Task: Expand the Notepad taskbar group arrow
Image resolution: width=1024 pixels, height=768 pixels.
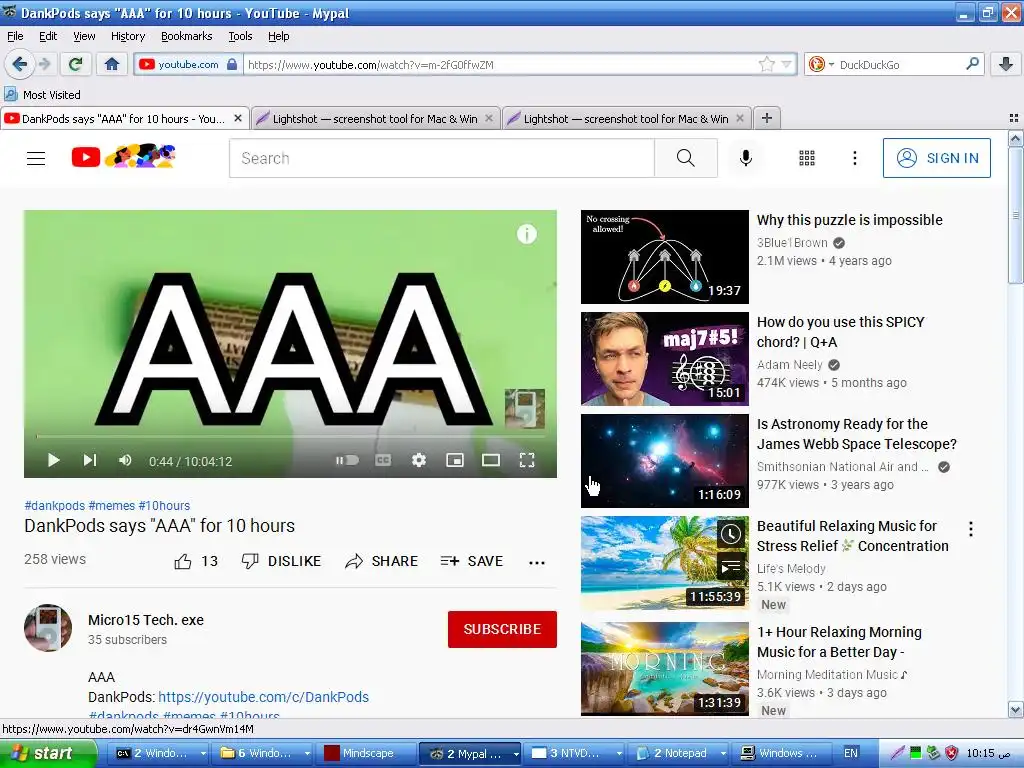Action: coord(723,754)
